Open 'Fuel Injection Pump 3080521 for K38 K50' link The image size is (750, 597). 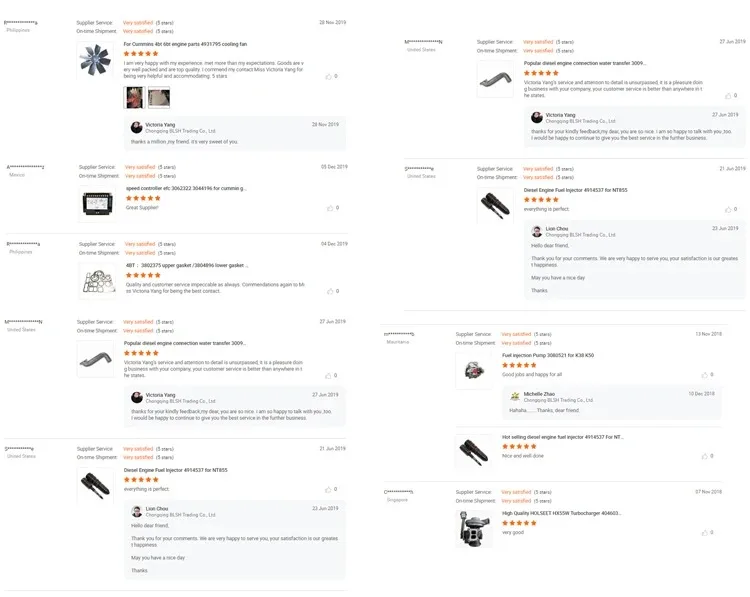tap(547, 355)
